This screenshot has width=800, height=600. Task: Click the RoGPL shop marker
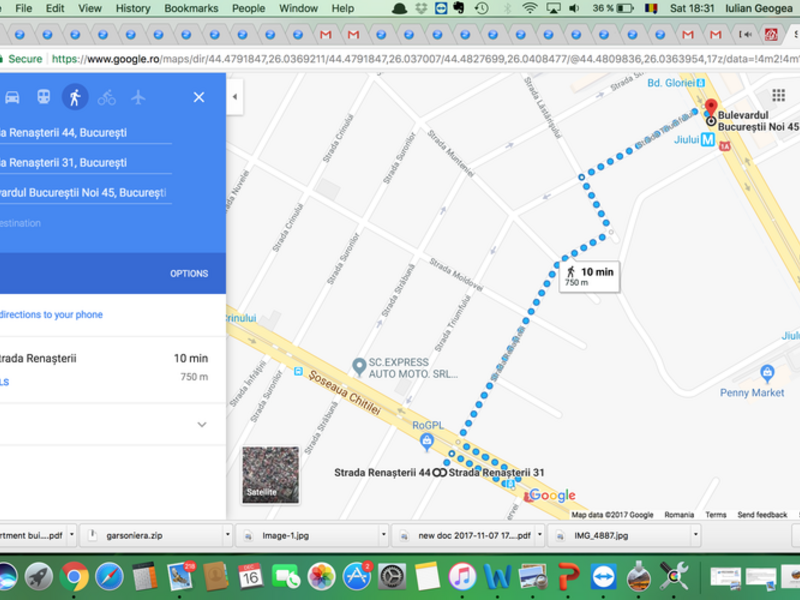tap(427, 441)
